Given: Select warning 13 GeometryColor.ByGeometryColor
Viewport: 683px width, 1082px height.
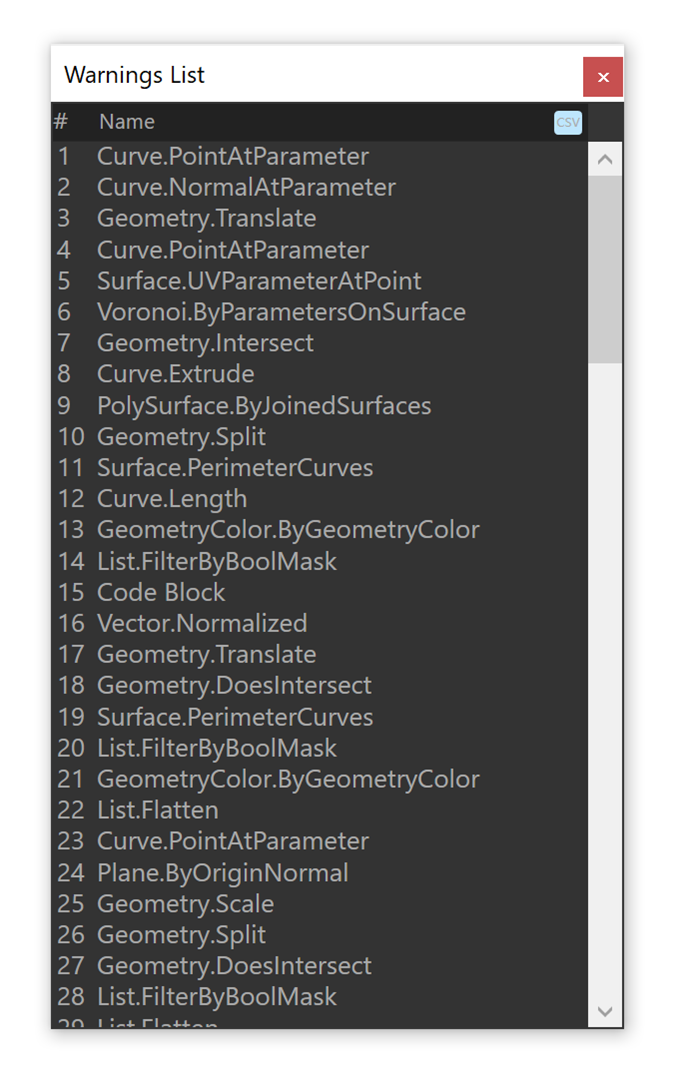Looking at the screenshot, I should 288,530.
